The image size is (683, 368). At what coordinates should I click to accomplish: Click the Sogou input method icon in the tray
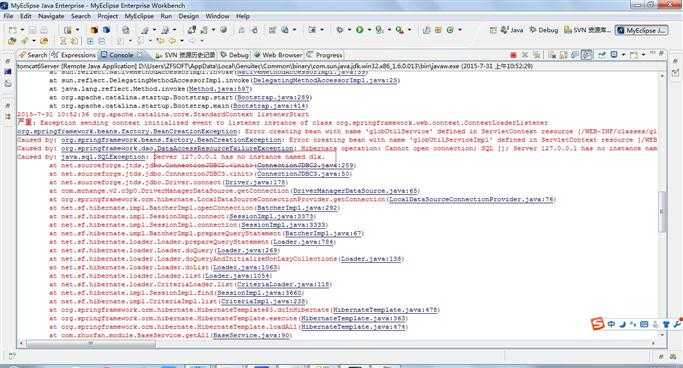597,324
